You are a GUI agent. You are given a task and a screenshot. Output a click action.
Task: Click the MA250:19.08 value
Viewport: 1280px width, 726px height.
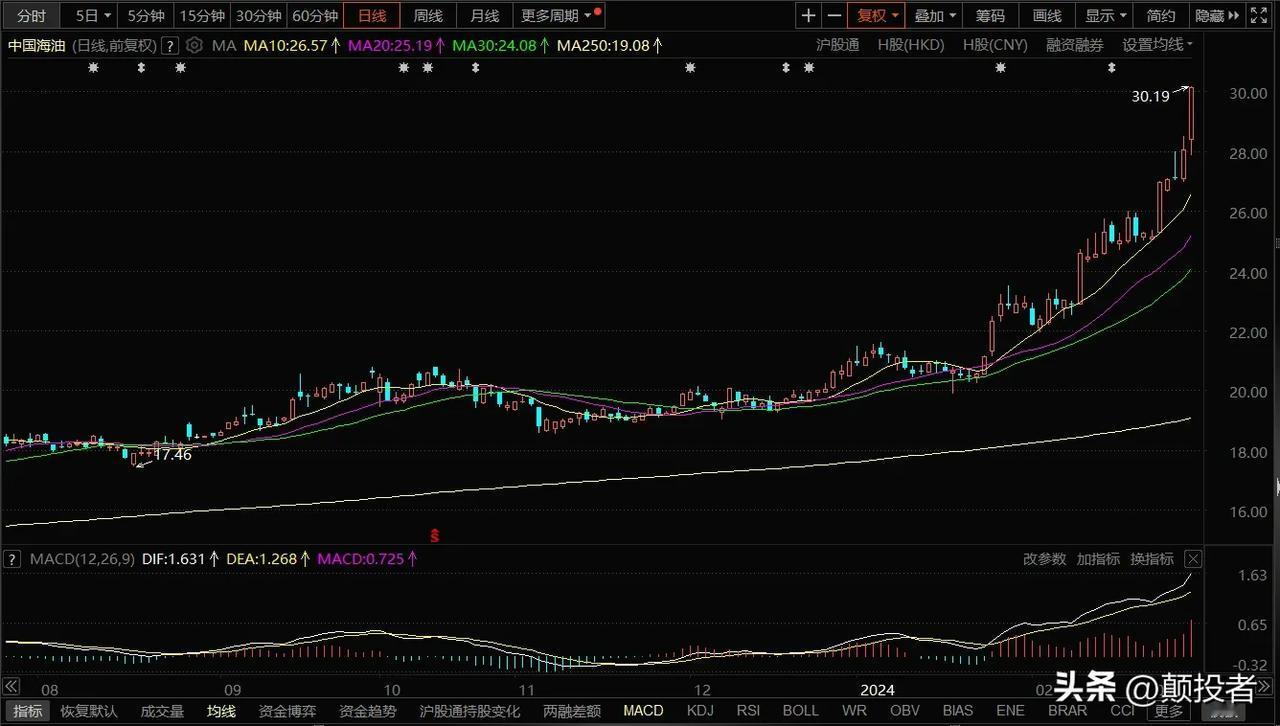(x=603, y=45)
